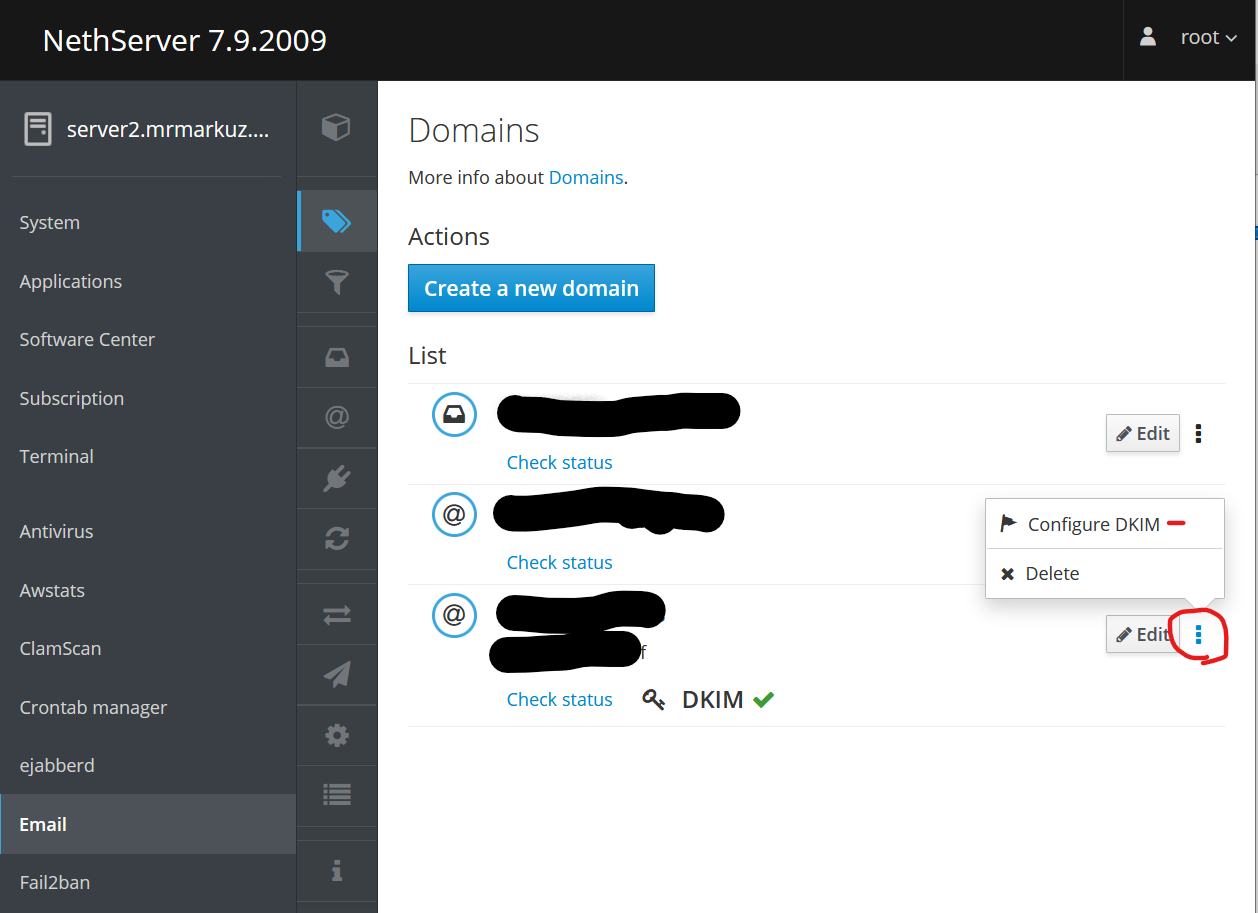Open the cube icon in the email sidebar
Viewport: 1258px width, 913px height.
(x=336, y=127)
